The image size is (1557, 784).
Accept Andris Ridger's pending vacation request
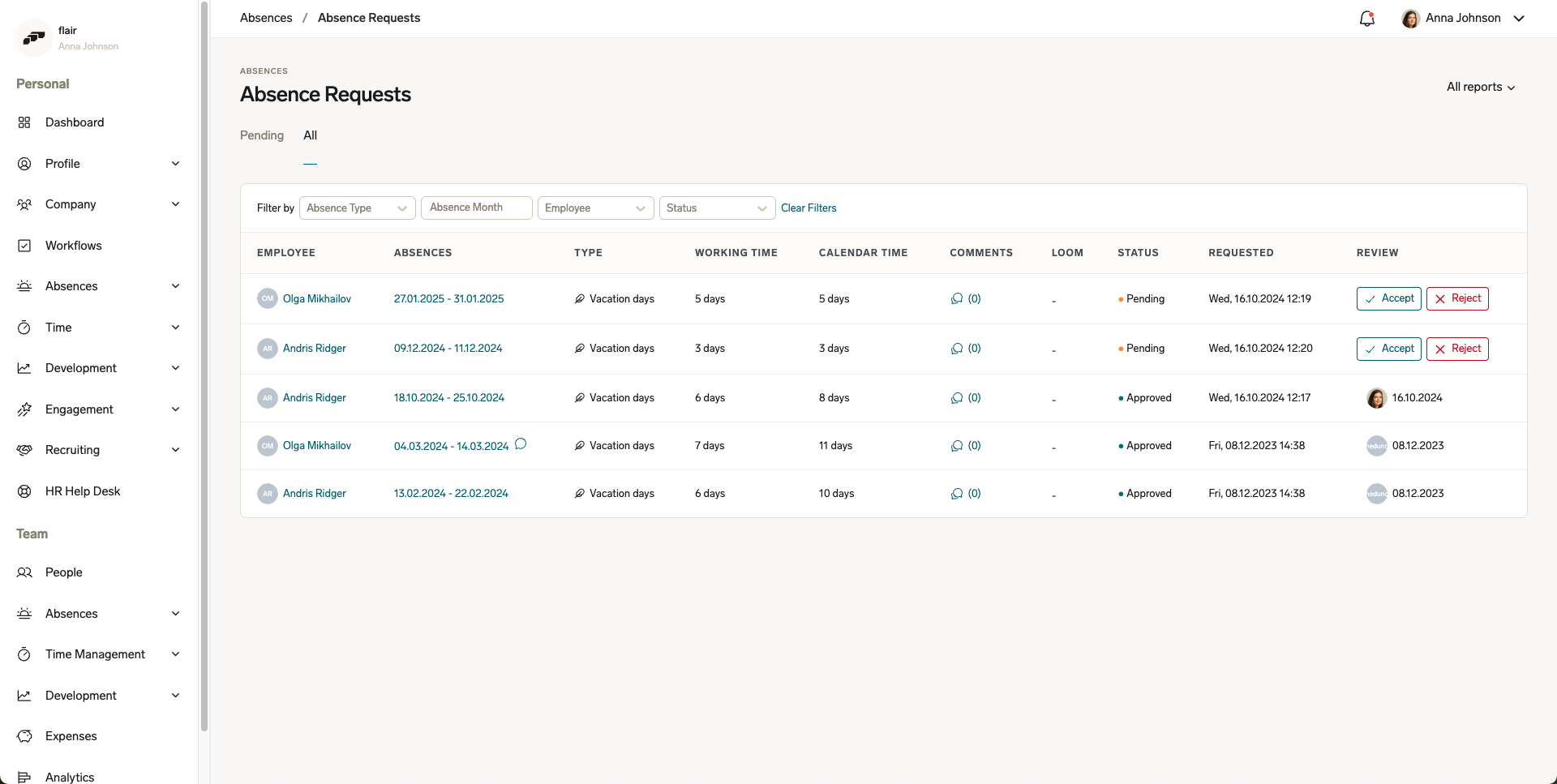pos(1388,349)
